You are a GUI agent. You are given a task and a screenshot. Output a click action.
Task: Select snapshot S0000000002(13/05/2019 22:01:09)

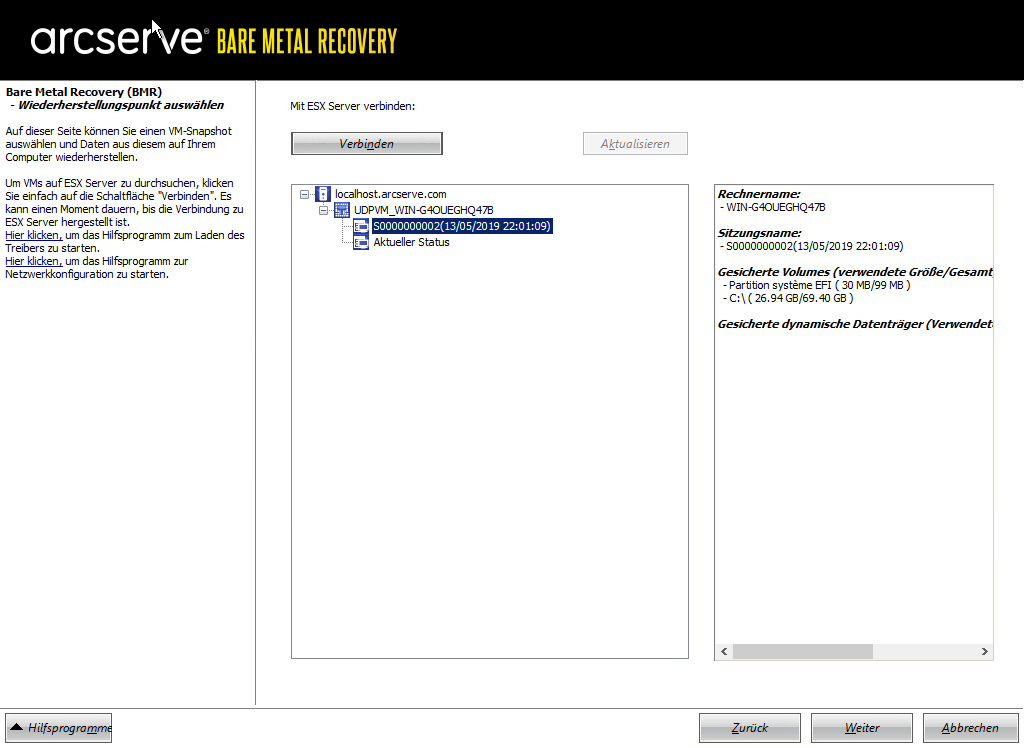click(x=462, y=226)
